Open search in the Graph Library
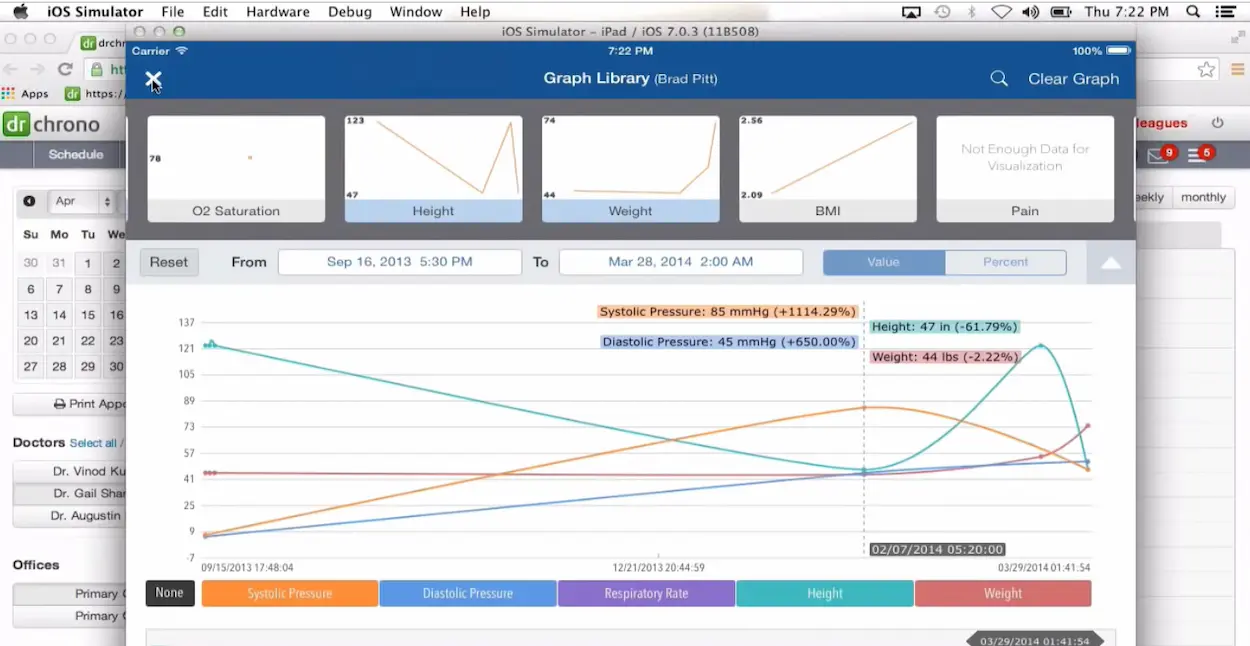 coord(998,78)
